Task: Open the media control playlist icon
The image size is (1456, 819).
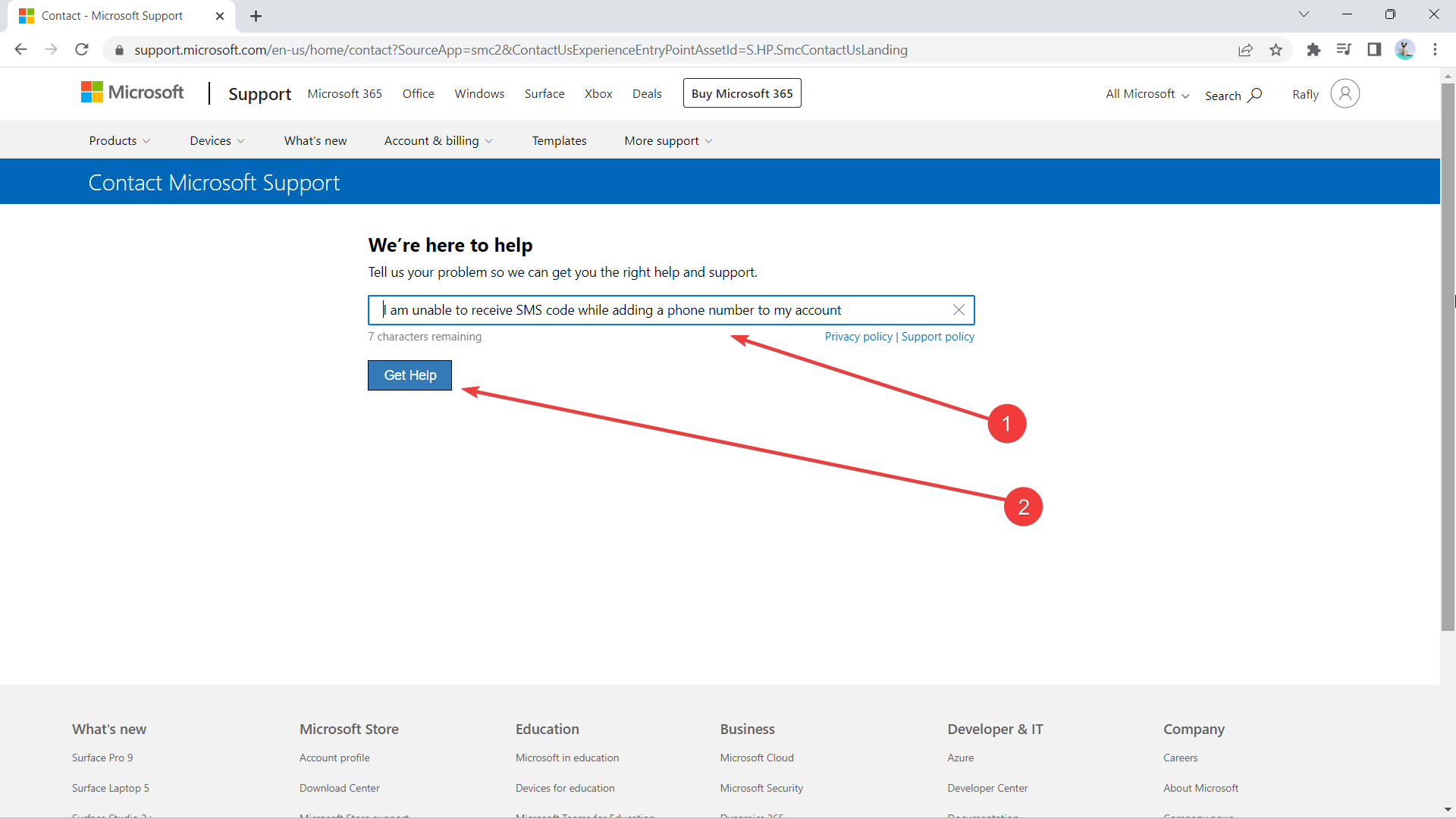Action: [1344, 50]
